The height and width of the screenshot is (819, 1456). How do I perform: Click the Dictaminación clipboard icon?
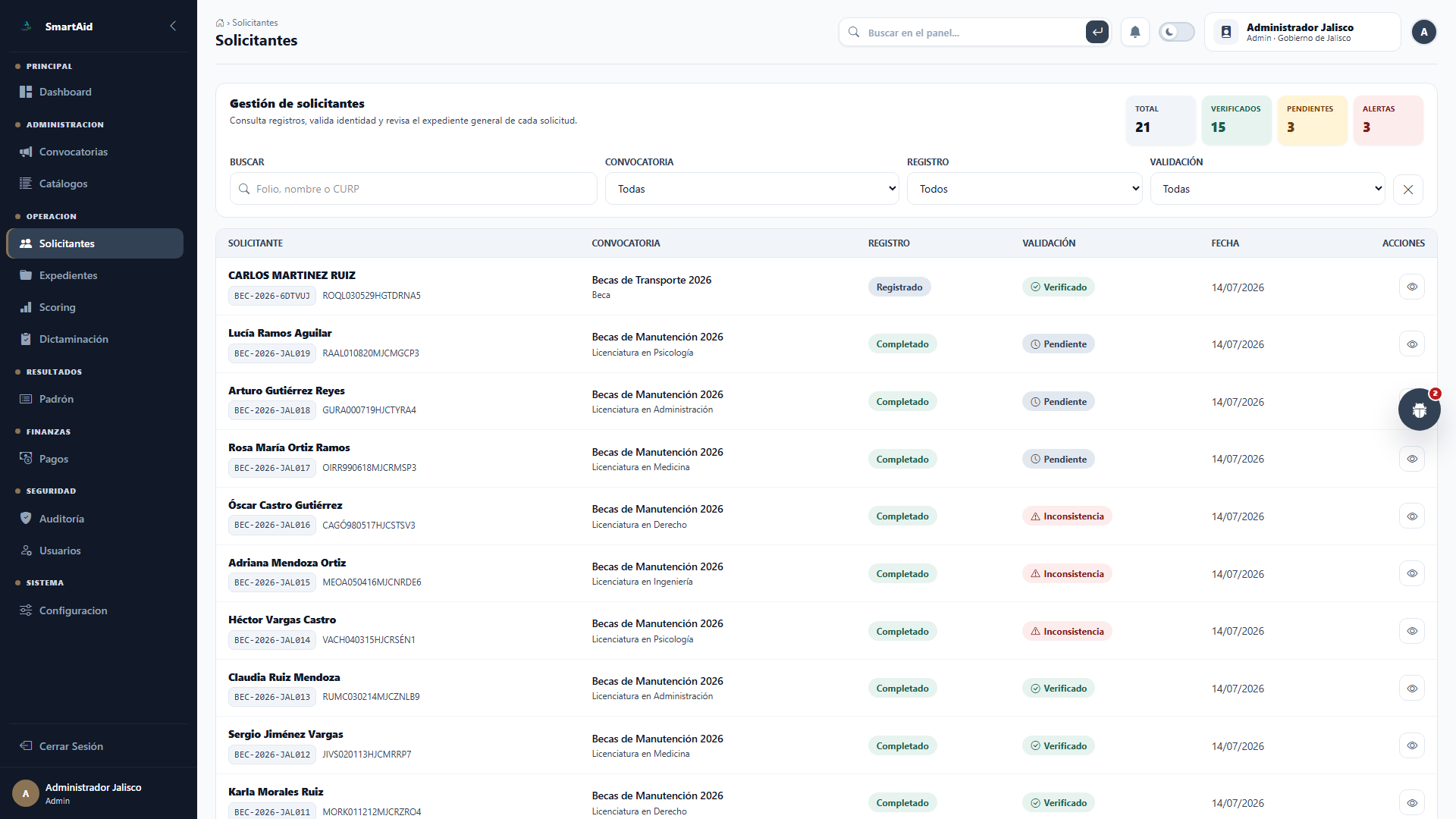pos(26,339)
